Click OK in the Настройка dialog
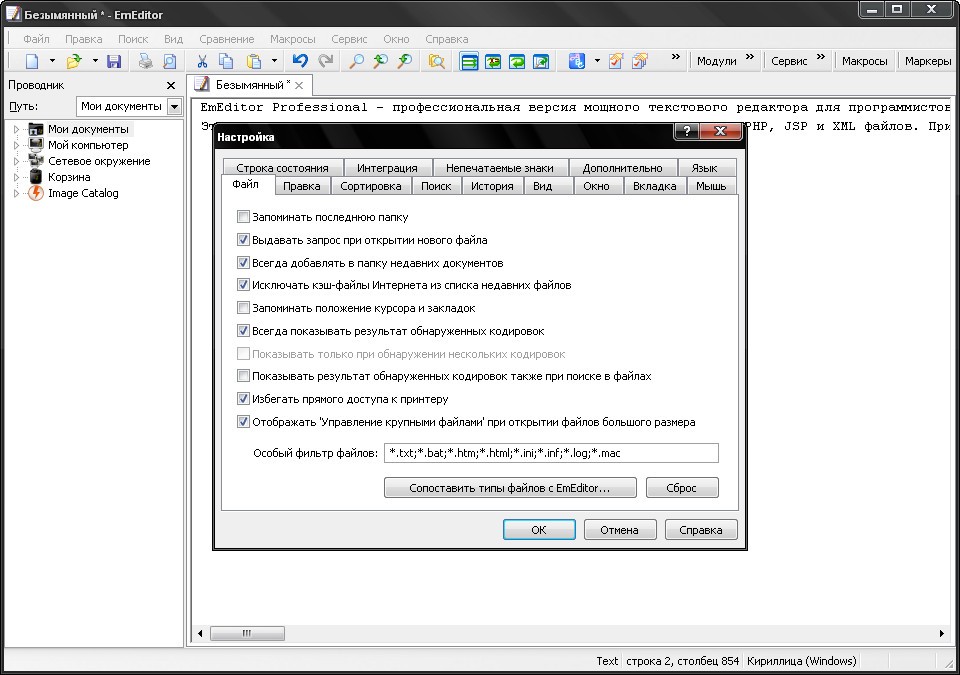960x675 pixels. click(539, 530)
